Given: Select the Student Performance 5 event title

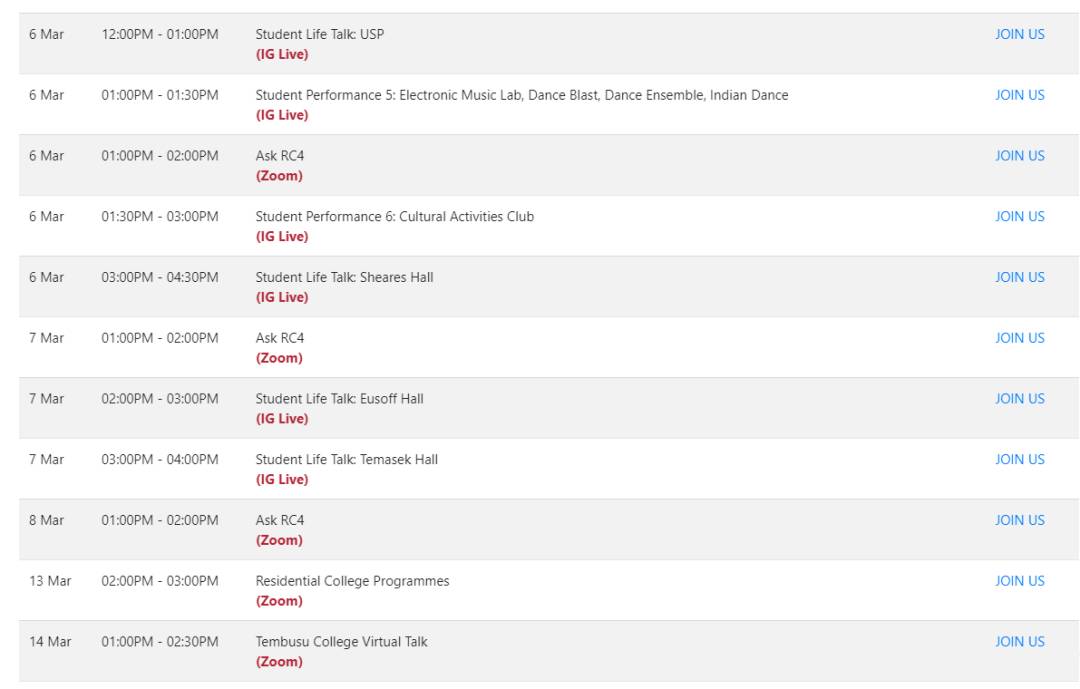Looking at the screenshot, I should [521, 95].
